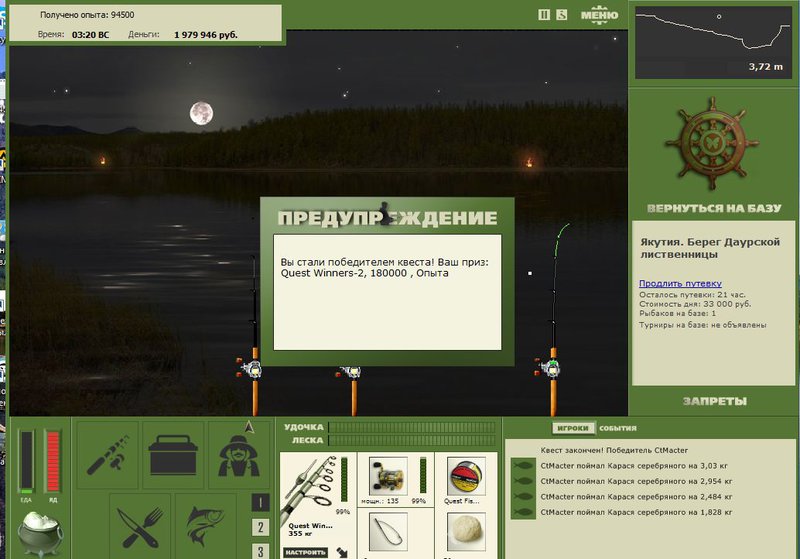Image resolution: width=800 pixels, height=559 pixels.
Task: Click the pause icon near МЕНЮ
Action: (544, 15)
